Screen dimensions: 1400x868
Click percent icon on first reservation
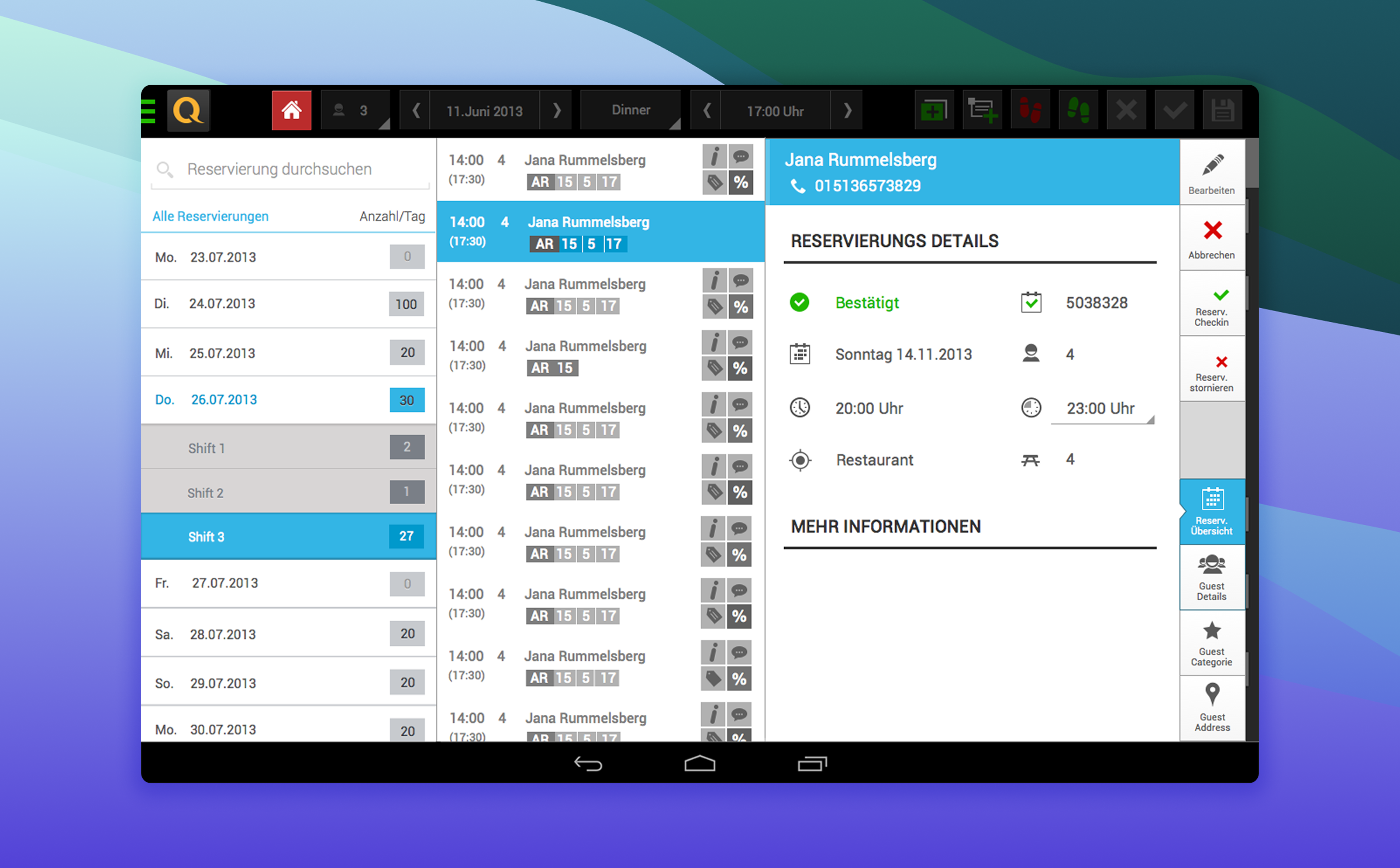(741, 183)
